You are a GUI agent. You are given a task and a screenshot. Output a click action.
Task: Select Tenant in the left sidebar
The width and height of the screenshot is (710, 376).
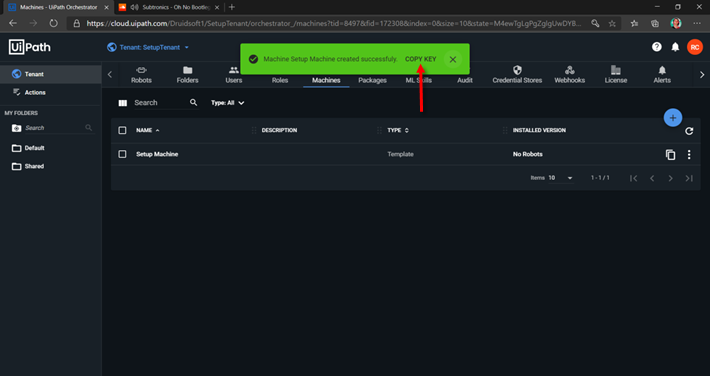51,74
